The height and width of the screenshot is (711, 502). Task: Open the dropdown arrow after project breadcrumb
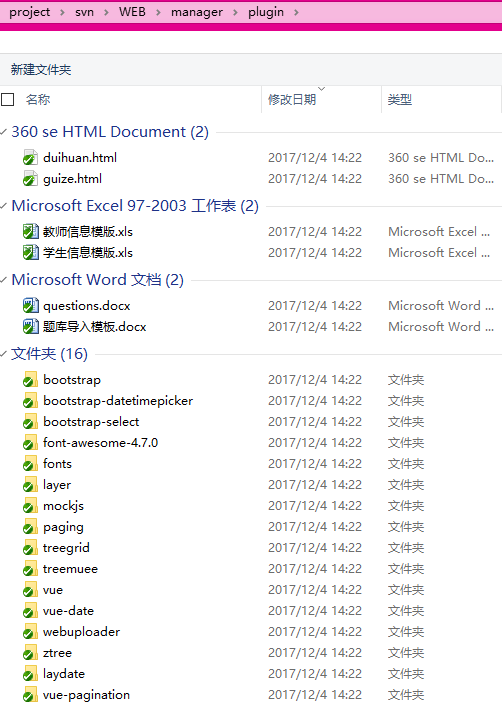[x=63, y=12]
